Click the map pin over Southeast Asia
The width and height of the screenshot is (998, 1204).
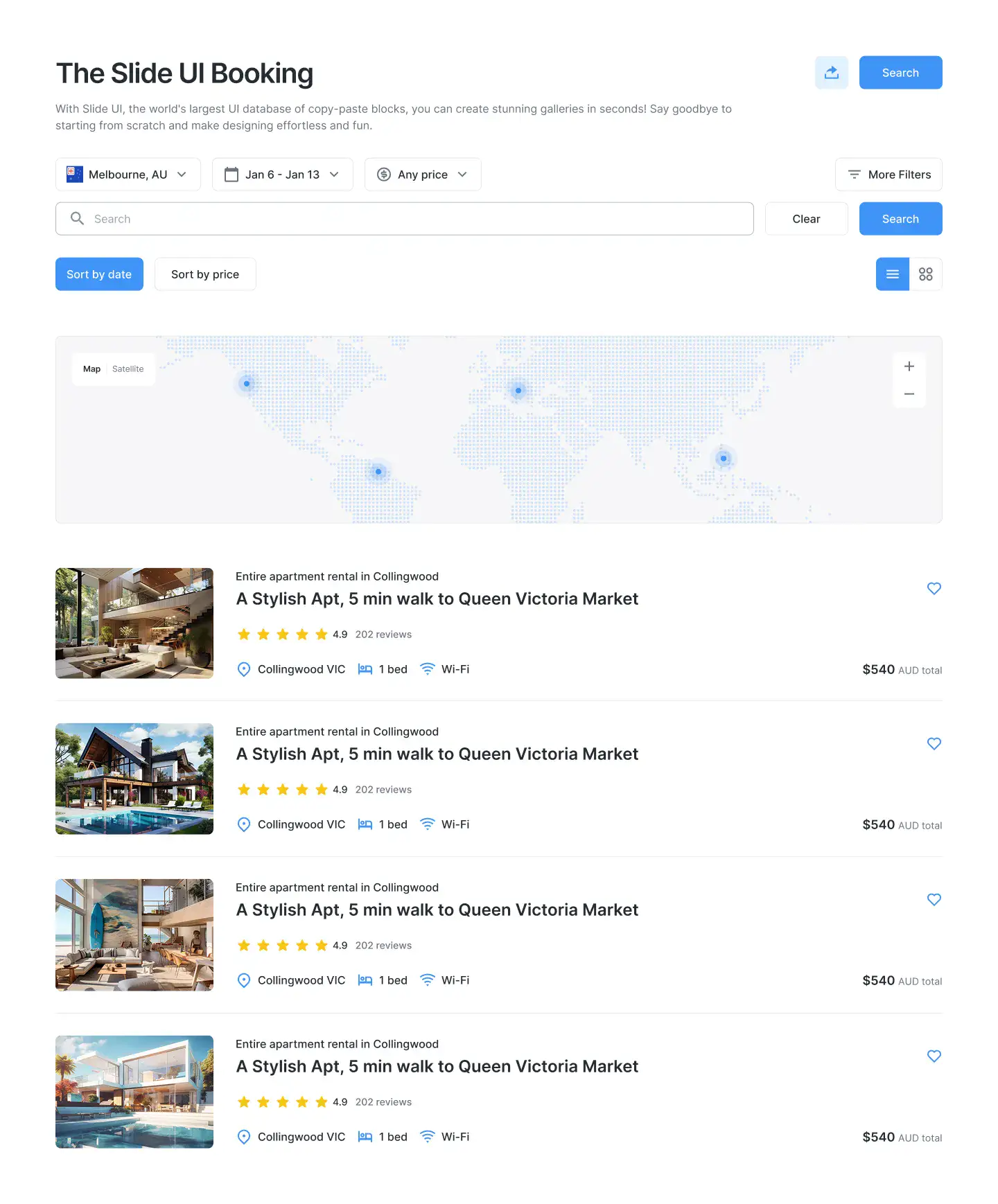click(x=724, y=459)
